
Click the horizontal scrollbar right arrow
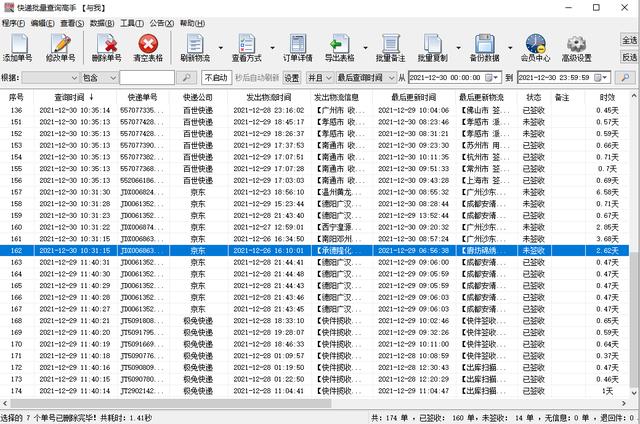pyautogui.click(x=624, y=403)
